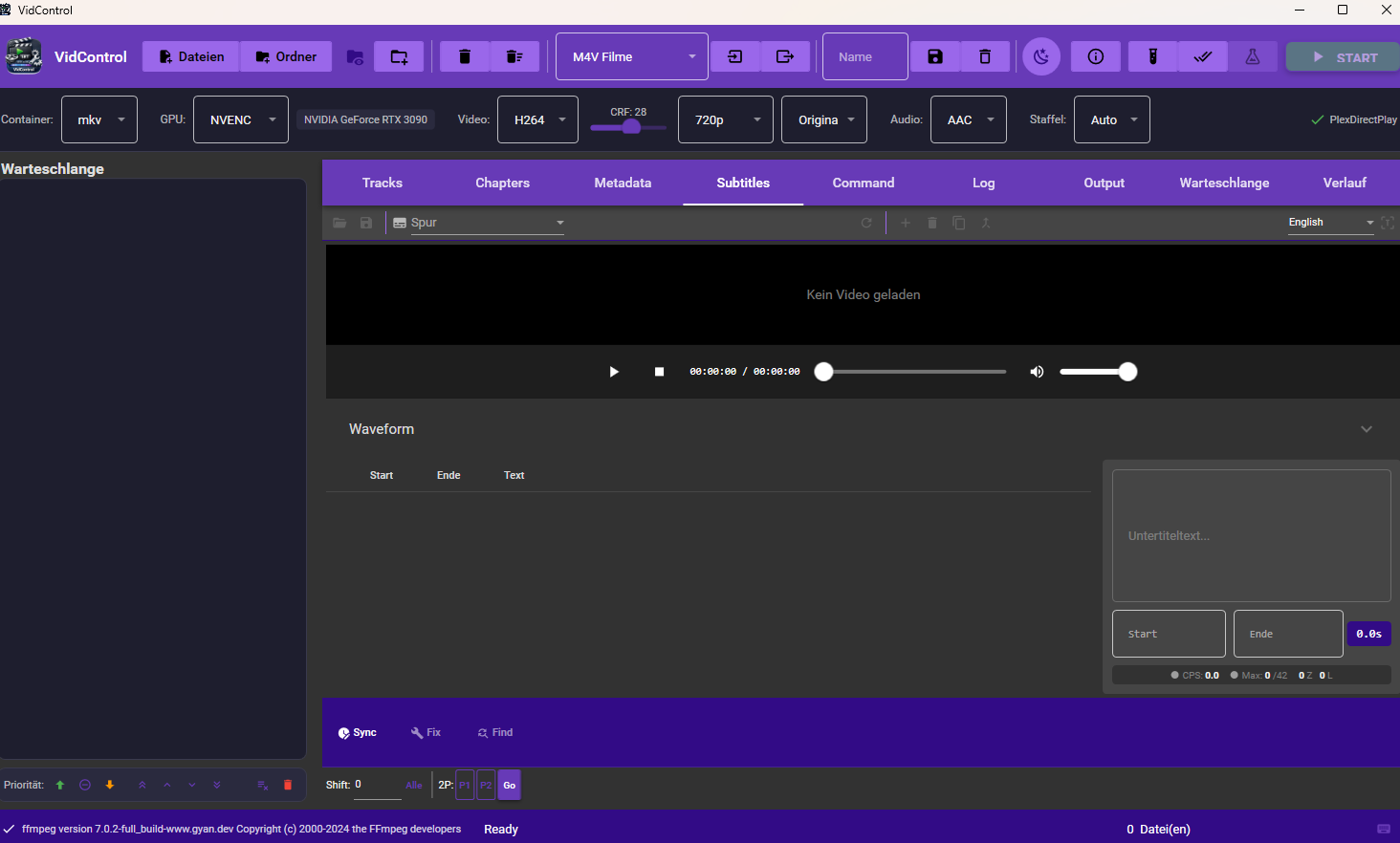Save the preset with the floppy disk icon
The image size is (1400, 843).
935,57
